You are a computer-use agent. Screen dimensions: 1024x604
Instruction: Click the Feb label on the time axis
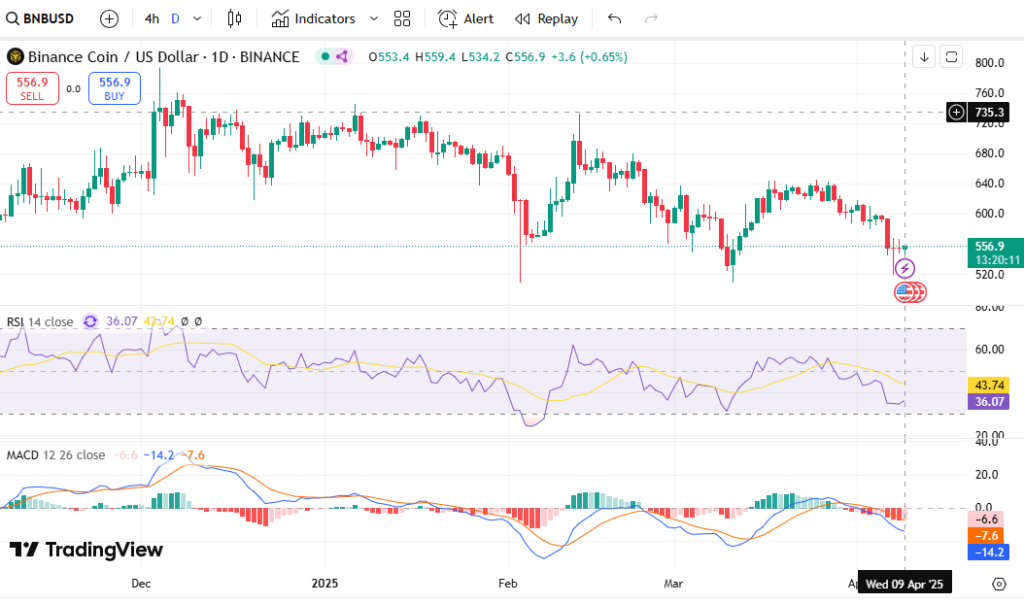pyautogui.click(x=507, y=583)
